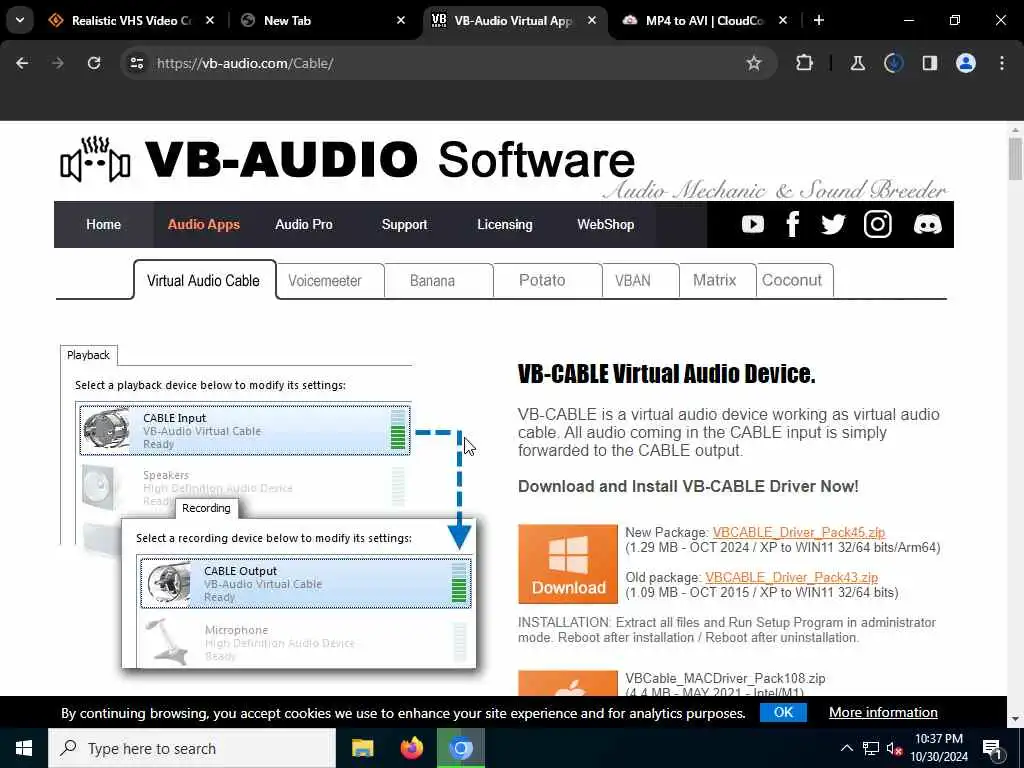Open the VB-Audio Facebook page icon
This screenshot has width=1024, height=768.
point(792,225)
